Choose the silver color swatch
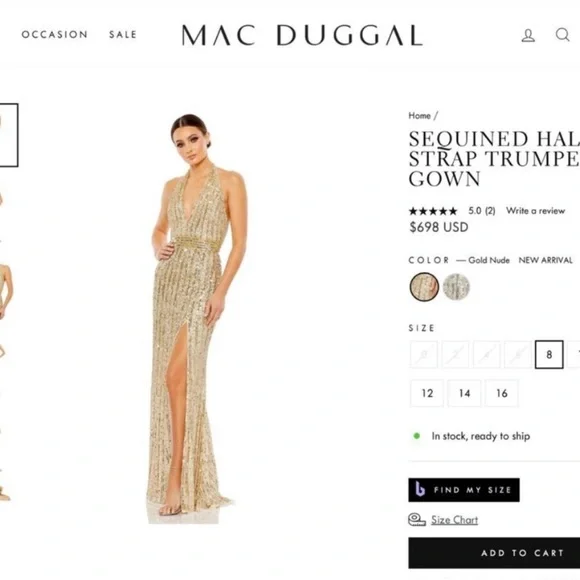 click(x=456, y=287)
